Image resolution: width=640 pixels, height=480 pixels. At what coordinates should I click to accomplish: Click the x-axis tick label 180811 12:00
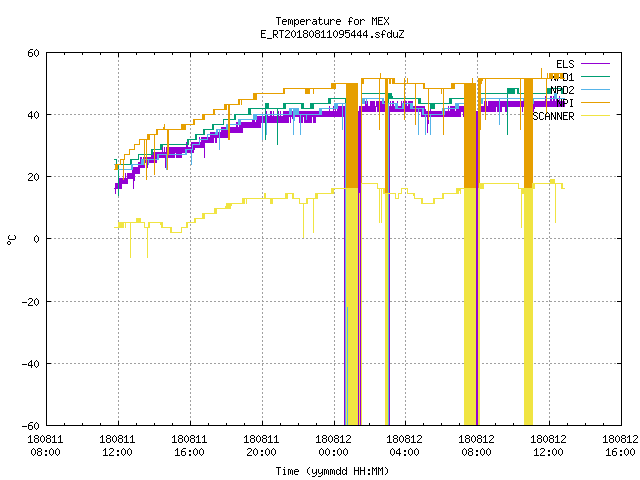tap(117, 446)
